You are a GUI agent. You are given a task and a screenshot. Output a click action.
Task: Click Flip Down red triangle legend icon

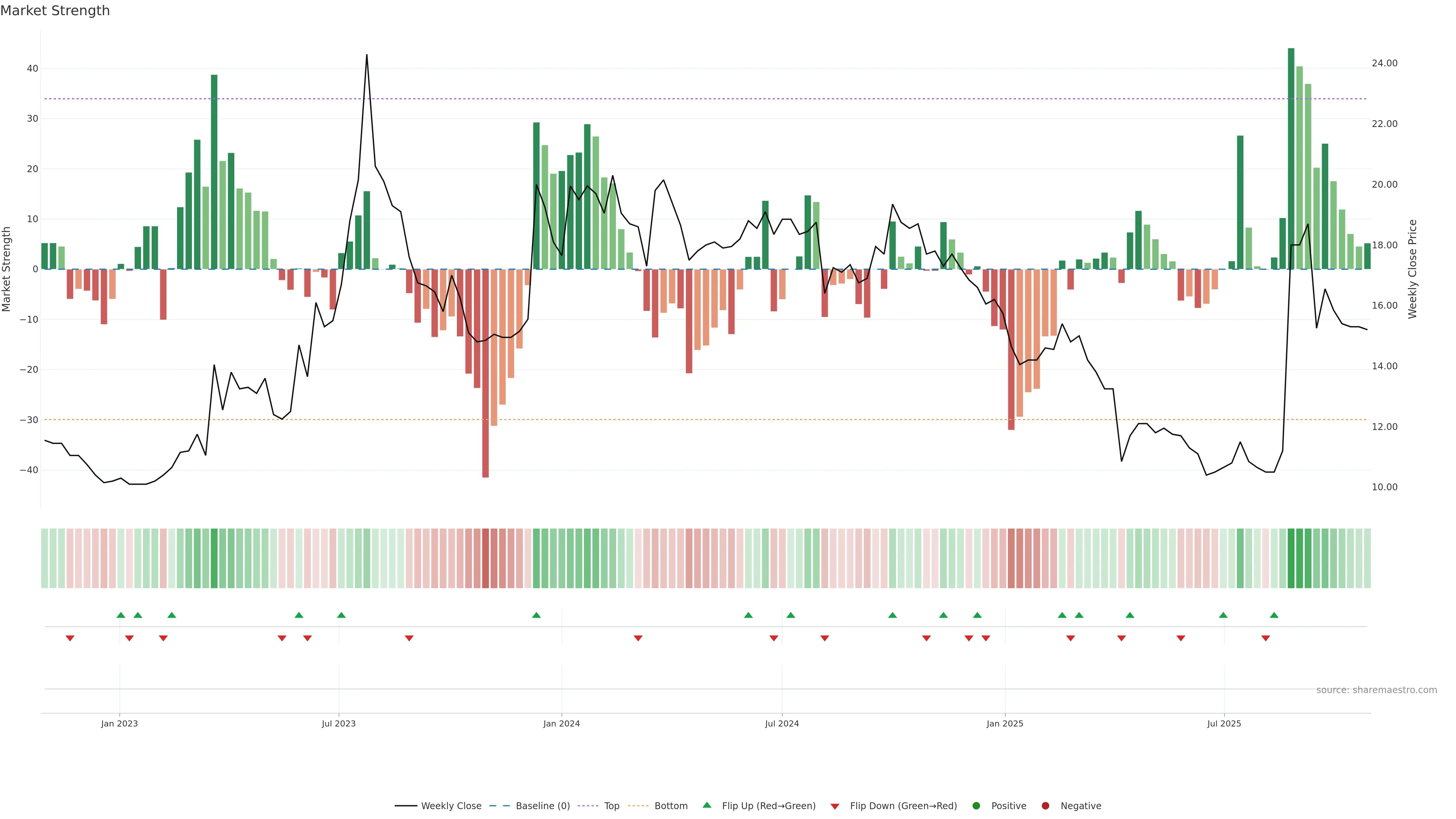click(x=835, y=806)
